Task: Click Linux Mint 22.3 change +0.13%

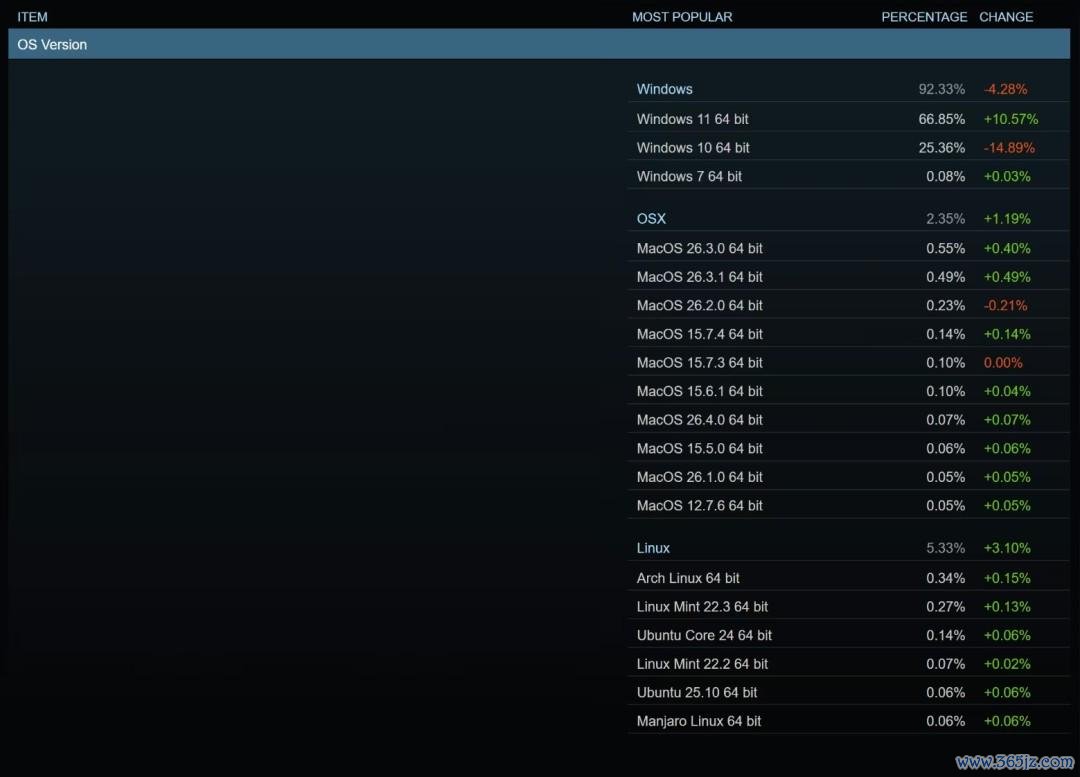Action: pos(1007,607)
